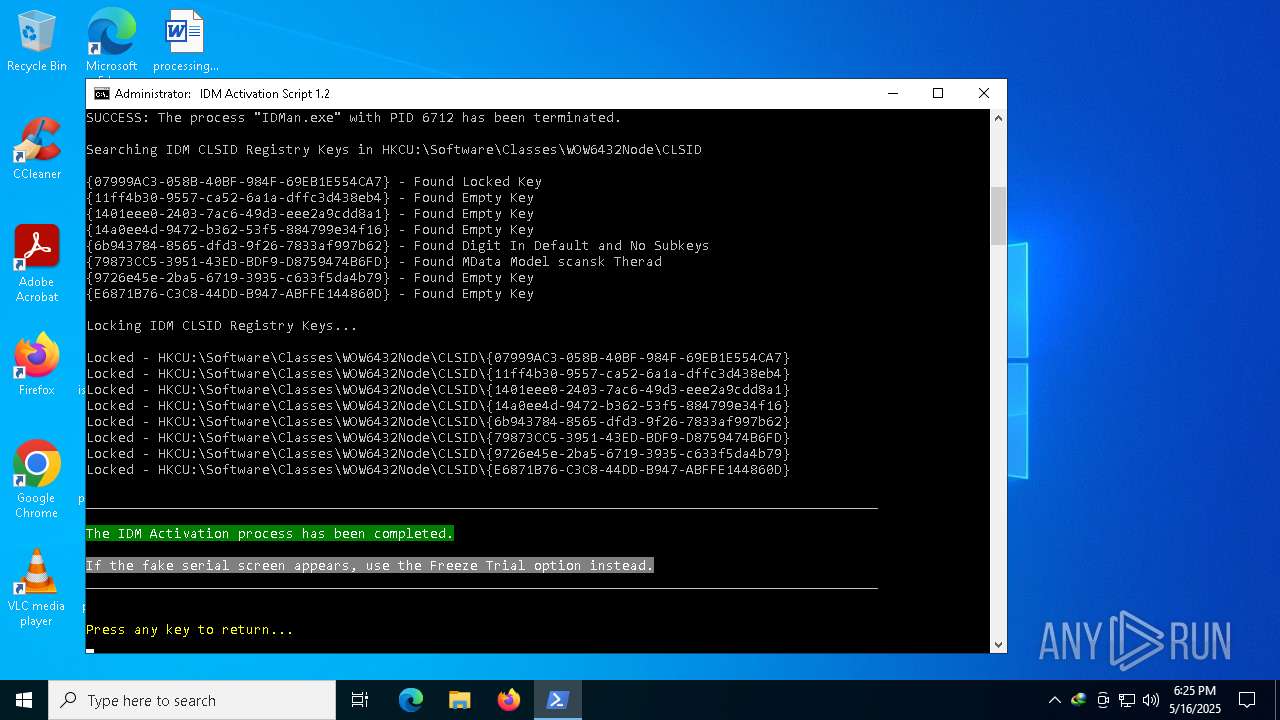Open the Windows Start menu
The image size is (1280, 720).
pos(24,700)
